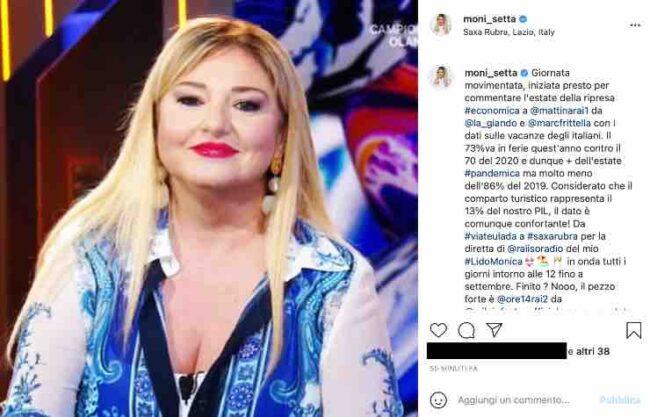Click caption avatar next to moni_setta
This screenshot has height=417, width=650.
442,77
